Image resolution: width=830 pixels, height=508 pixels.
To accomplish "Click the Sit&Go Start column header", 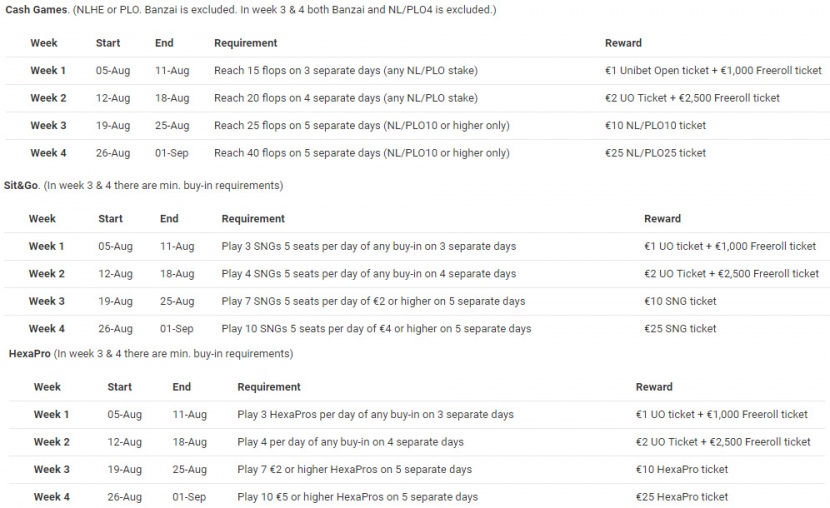I will pyautogui.click(x=110, y=219).
